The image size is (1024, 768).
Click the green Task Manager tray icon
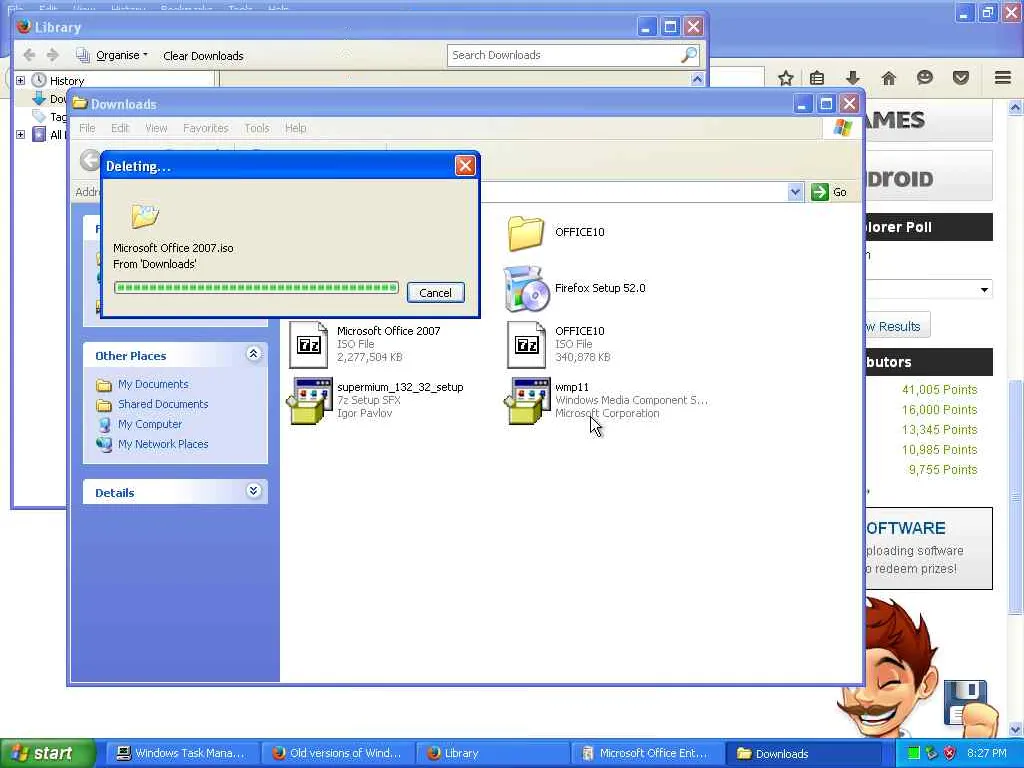914,753
